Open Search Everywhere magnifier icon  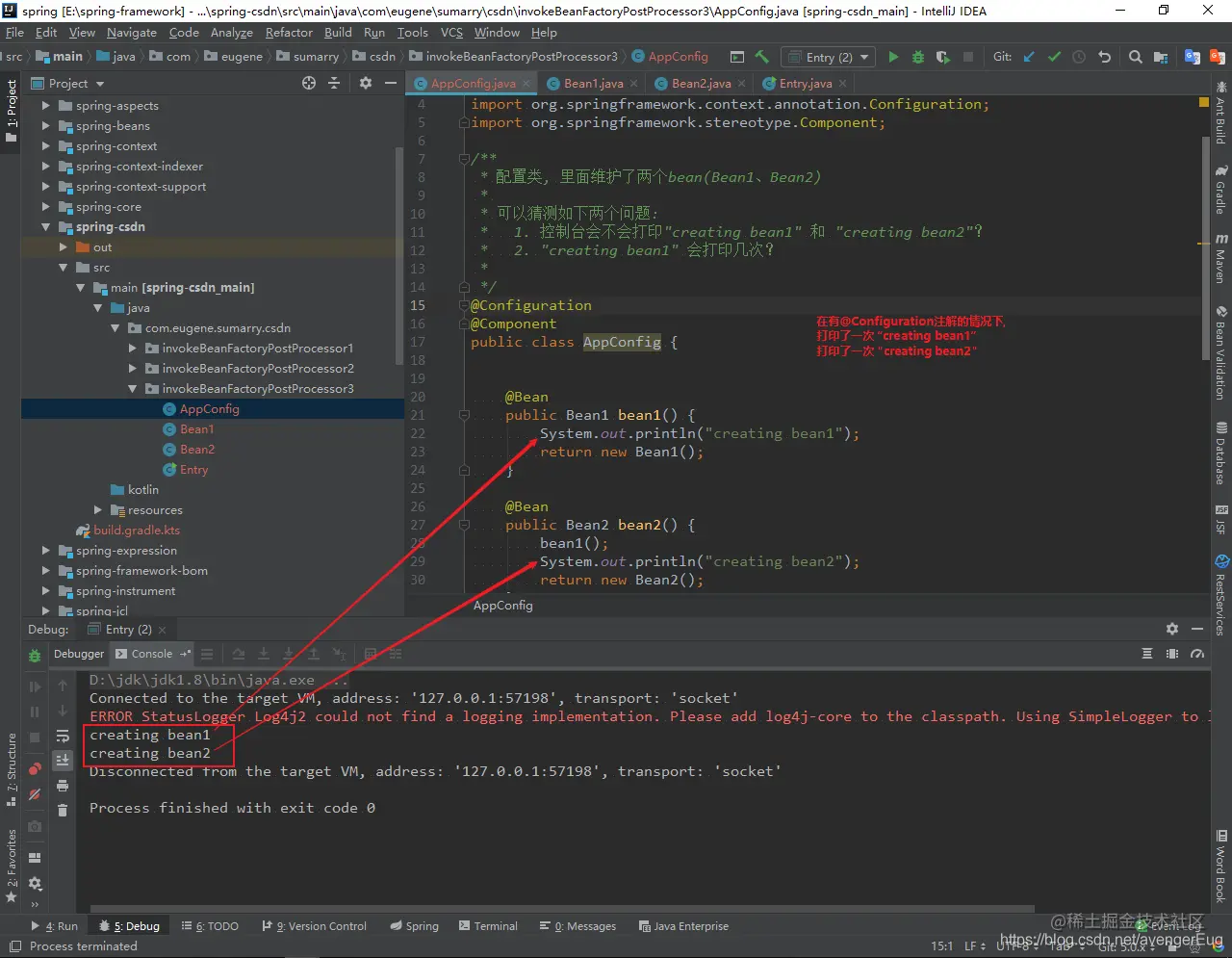click(1136, 57)
